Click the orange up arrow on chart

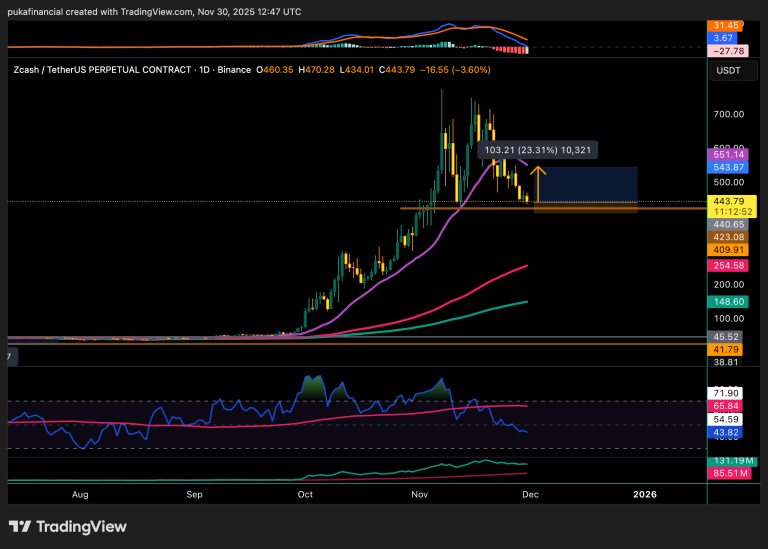[537, 182]
